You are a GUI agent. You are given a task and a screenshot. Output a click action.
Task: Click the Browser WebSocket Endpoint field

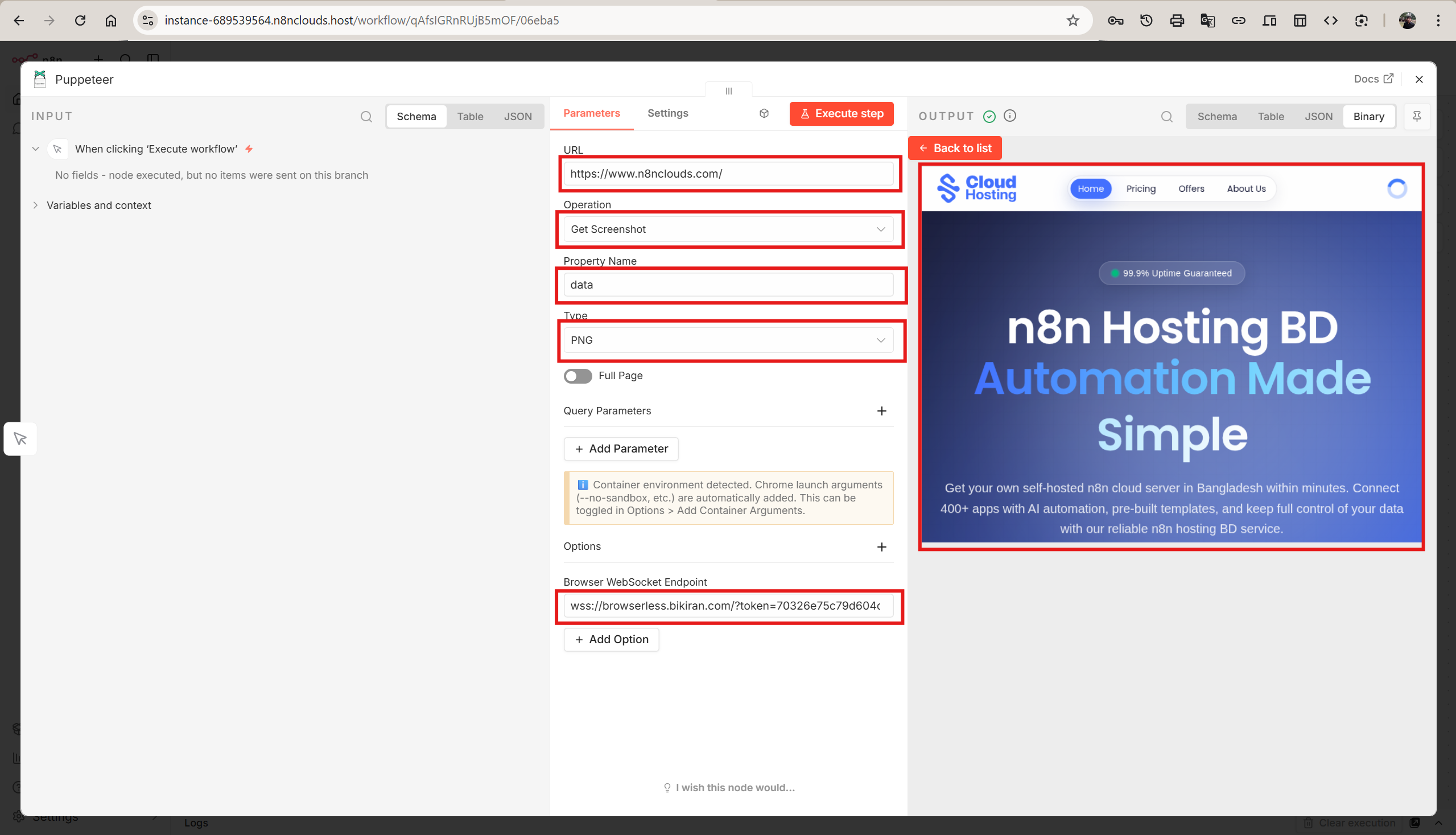click(728, 606)
